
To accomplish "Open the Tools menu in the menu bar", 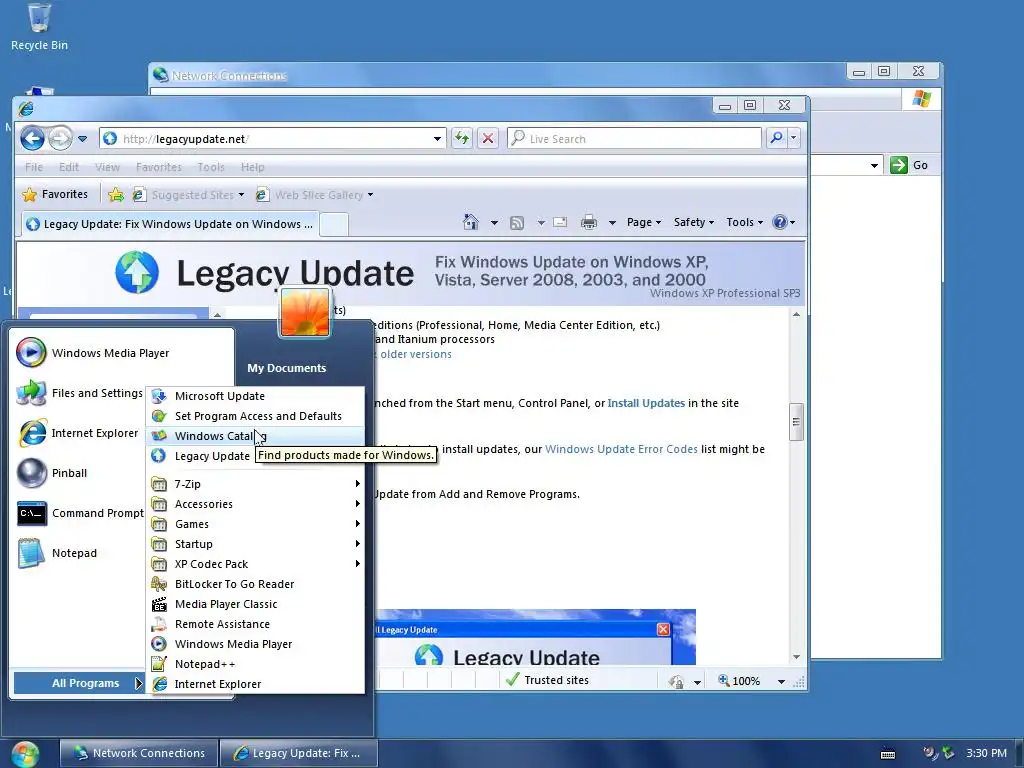I will click(211, 167).
